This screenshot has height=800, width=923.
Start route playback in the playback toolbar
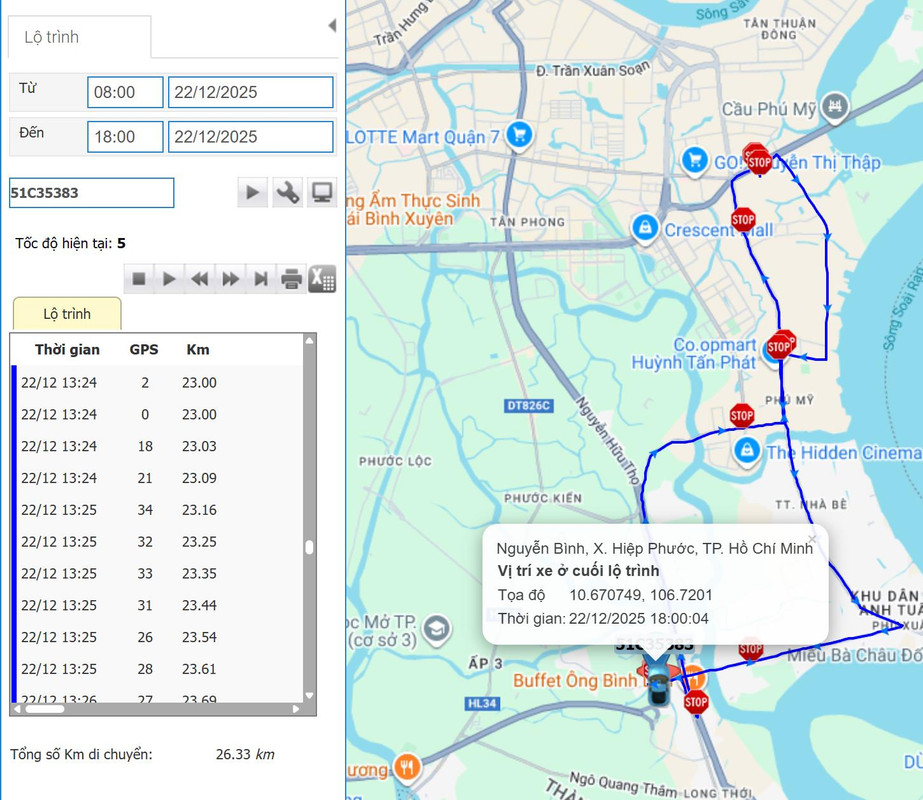170,278
